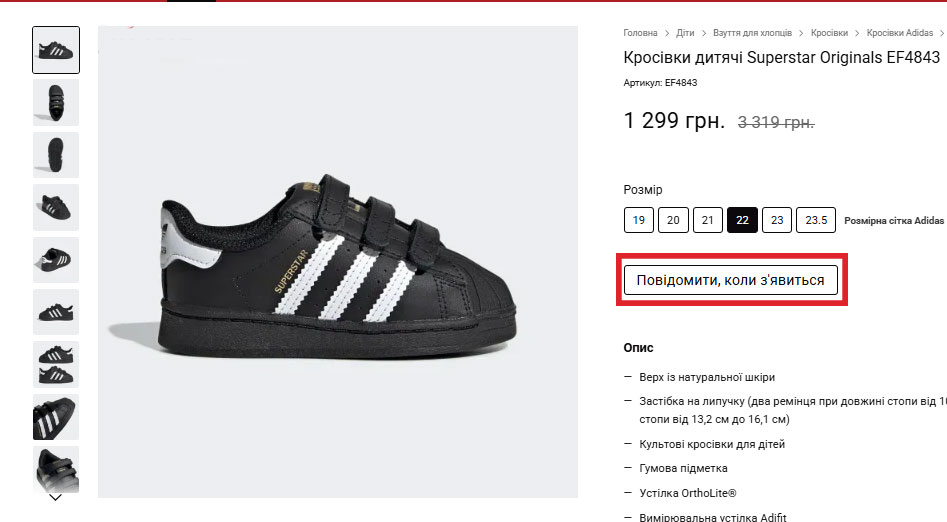View the thumbnail showing two stacked shoes
947x522 pixels.
click(x=56, y=365)
